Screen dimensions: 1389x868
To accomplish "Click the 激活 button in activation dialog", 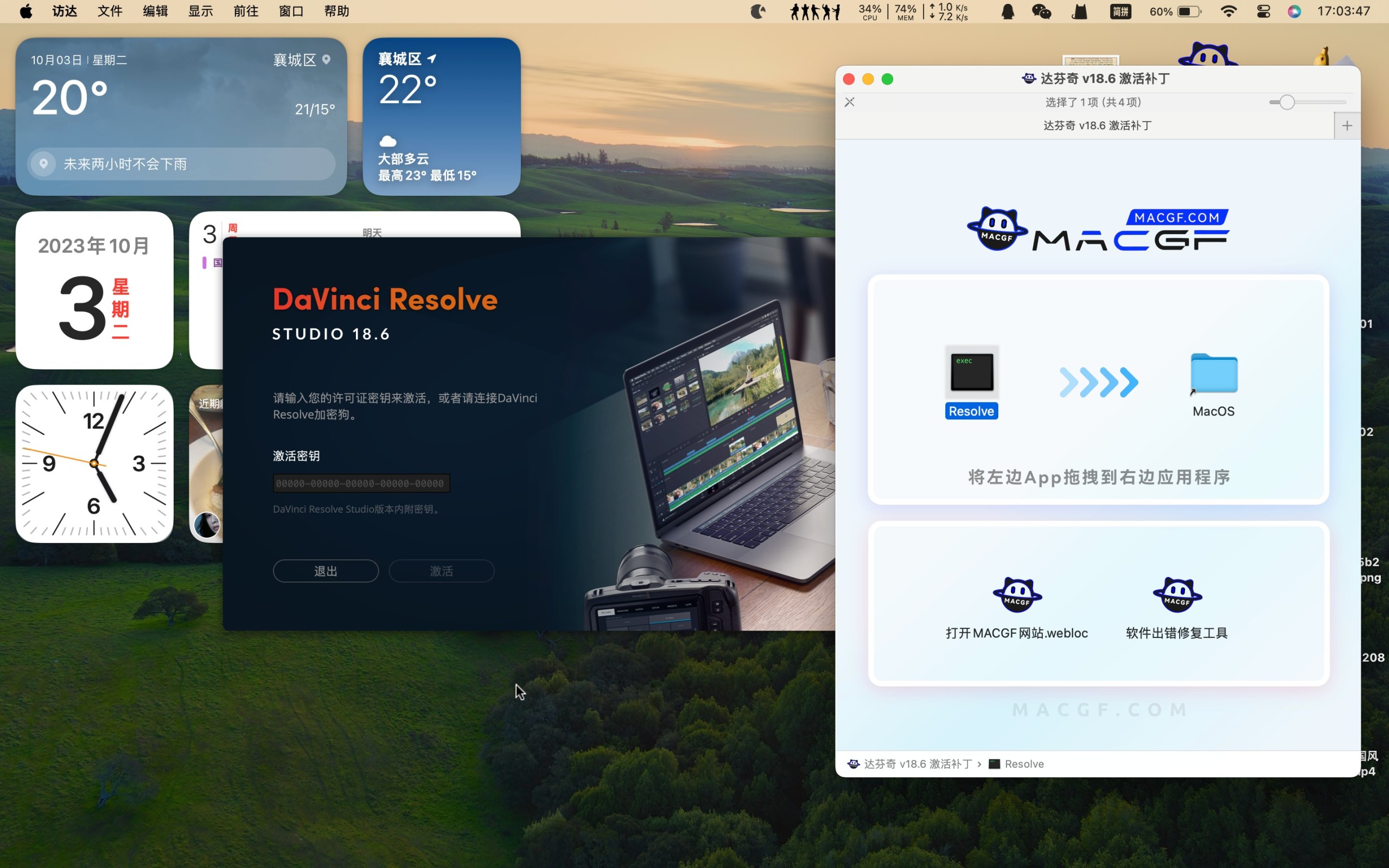I will (x=441, y=571).
